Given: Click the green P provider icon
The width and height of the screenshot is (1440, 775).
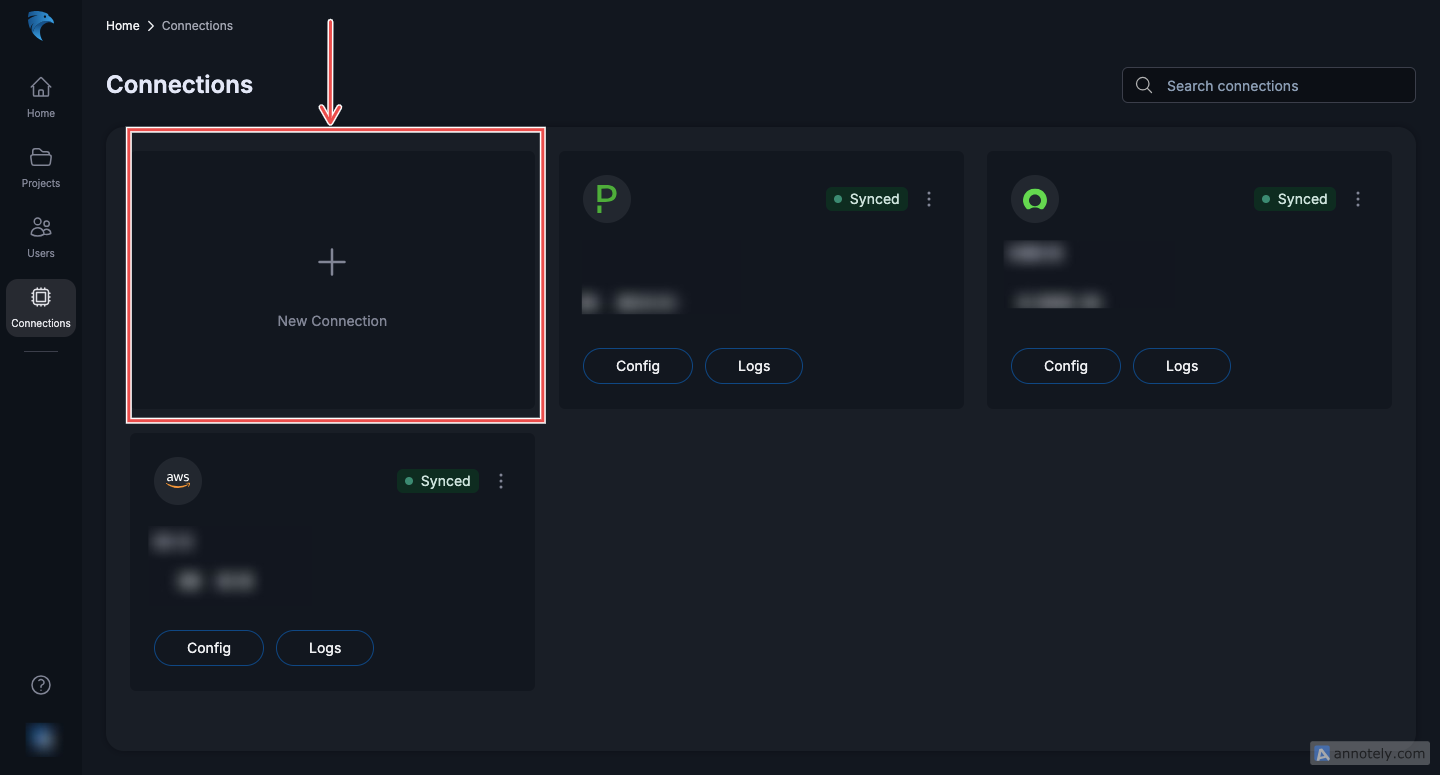Looking at the screenshot, I should coord(606,199).
